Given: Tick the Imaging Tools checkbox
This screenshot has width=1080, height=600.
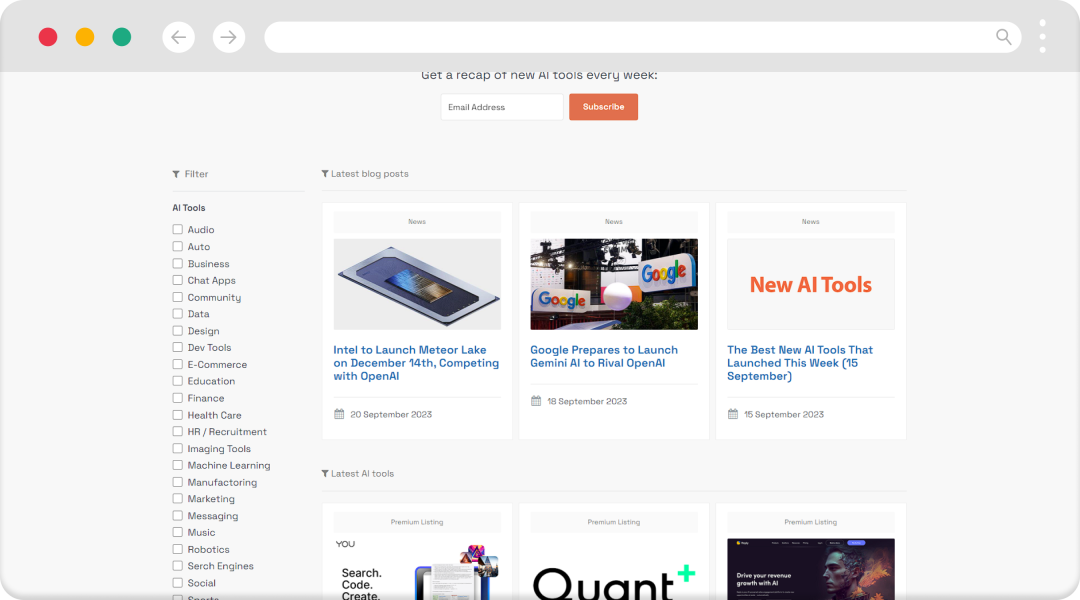Looking at the screenshot, I should 178,448.
